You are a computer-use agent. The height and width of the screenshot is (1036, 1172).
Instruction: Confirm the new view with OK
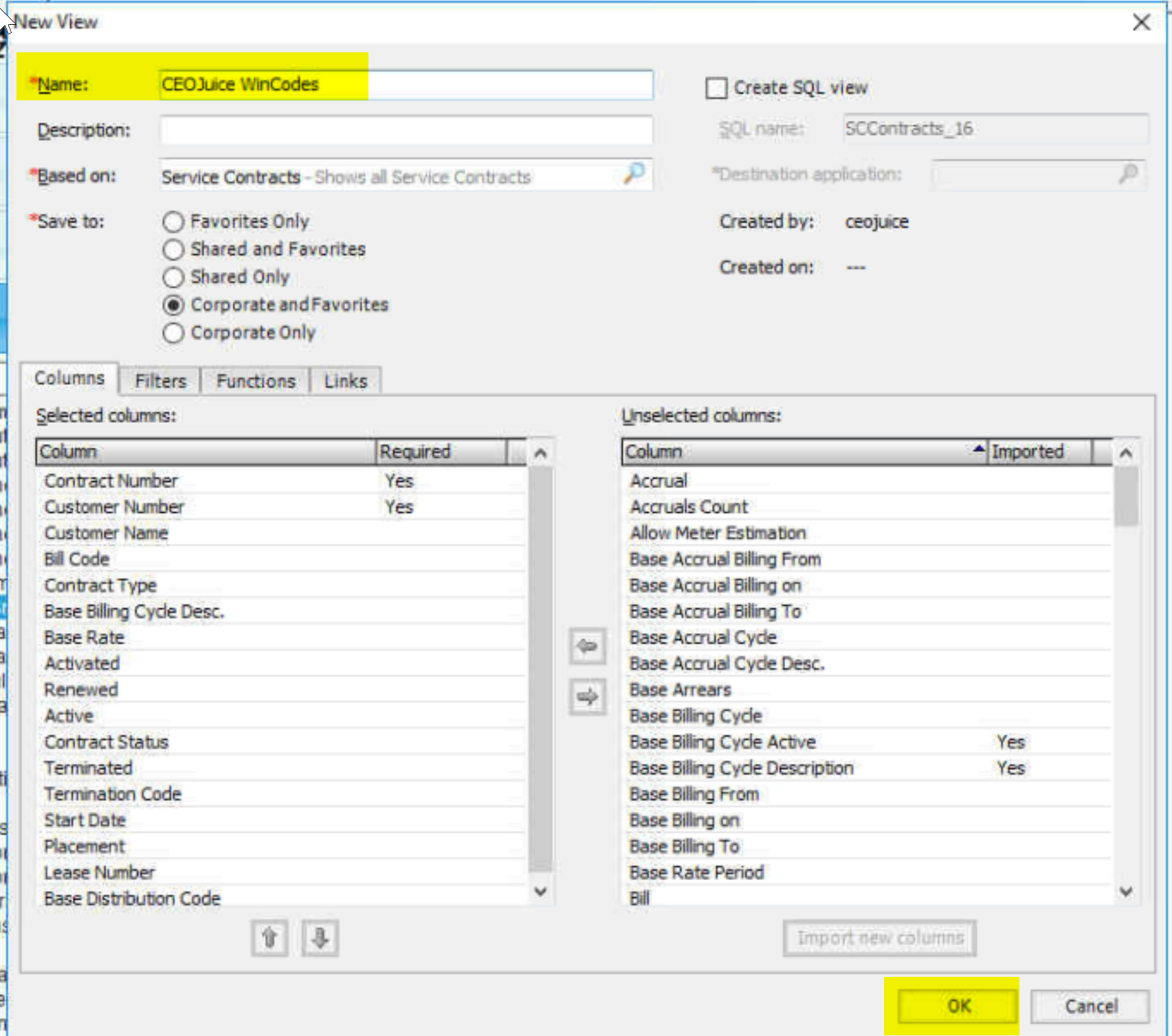(958, 1006)
